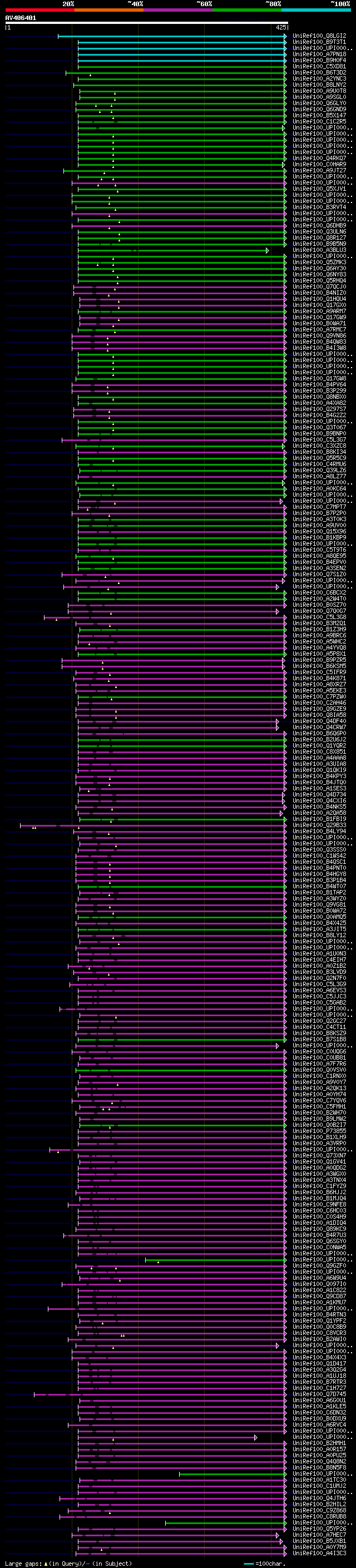The height and width of the screenshot is (1568, 356).
Task: Click the UniRef100_C4EIH7 hit label
Action: (319, 960)
